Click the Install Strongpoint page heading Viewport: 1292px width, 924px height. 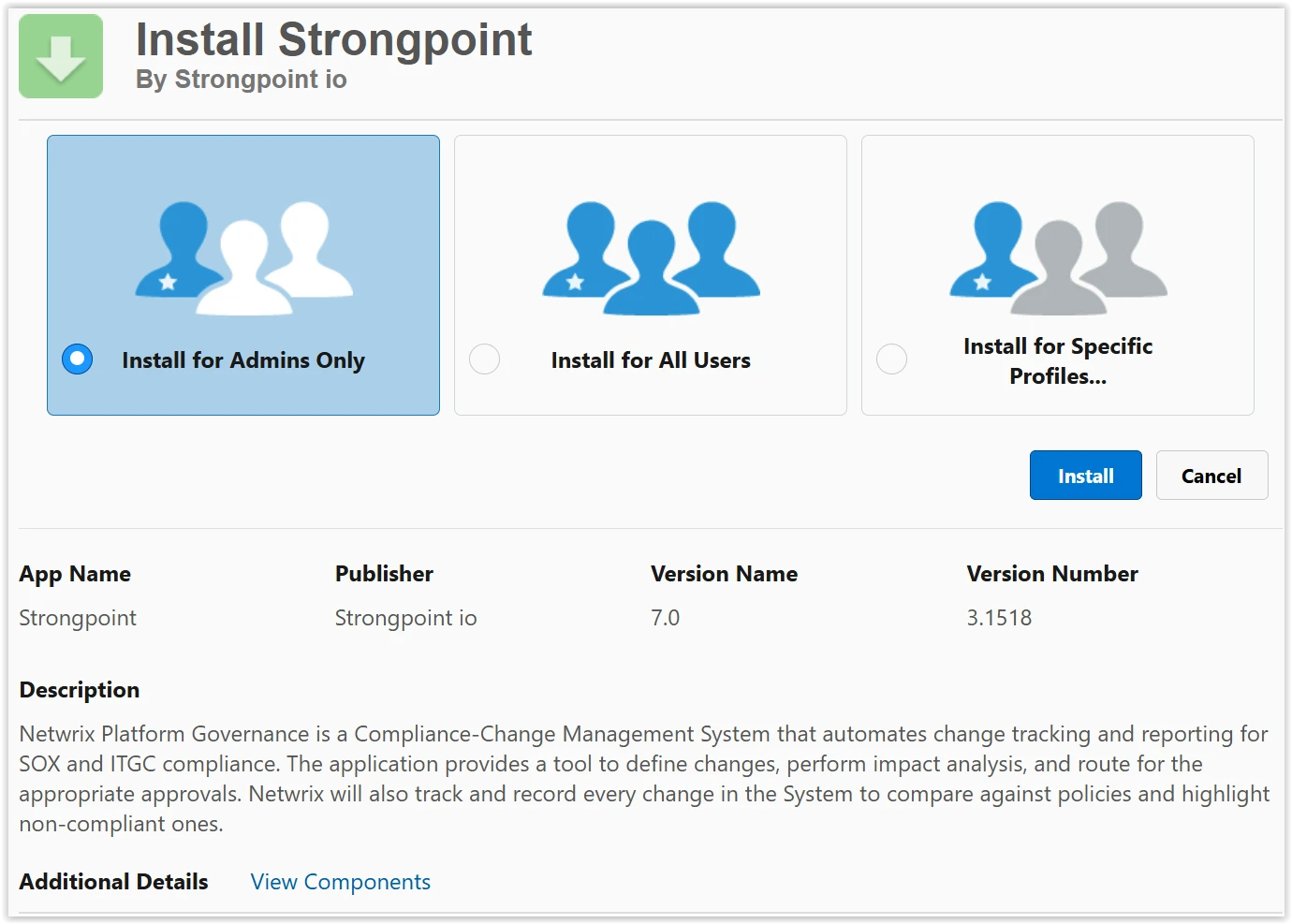[x=334, y=39]
